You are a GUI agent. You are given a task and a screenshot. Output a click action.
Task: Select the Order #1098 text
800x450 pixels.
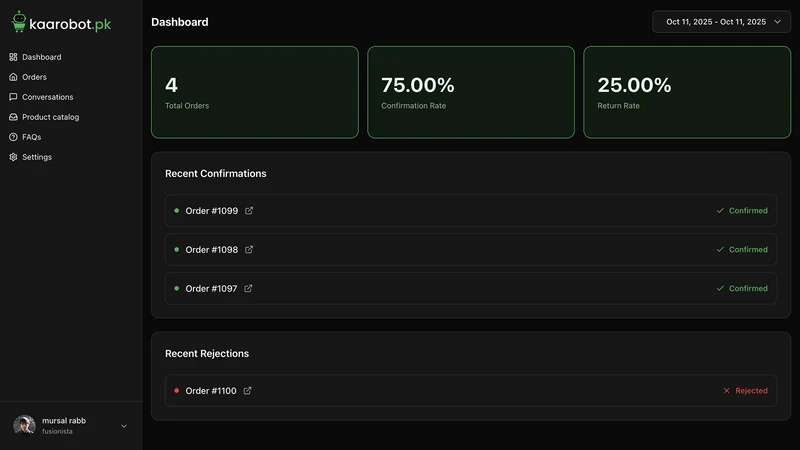click(212, 249)
